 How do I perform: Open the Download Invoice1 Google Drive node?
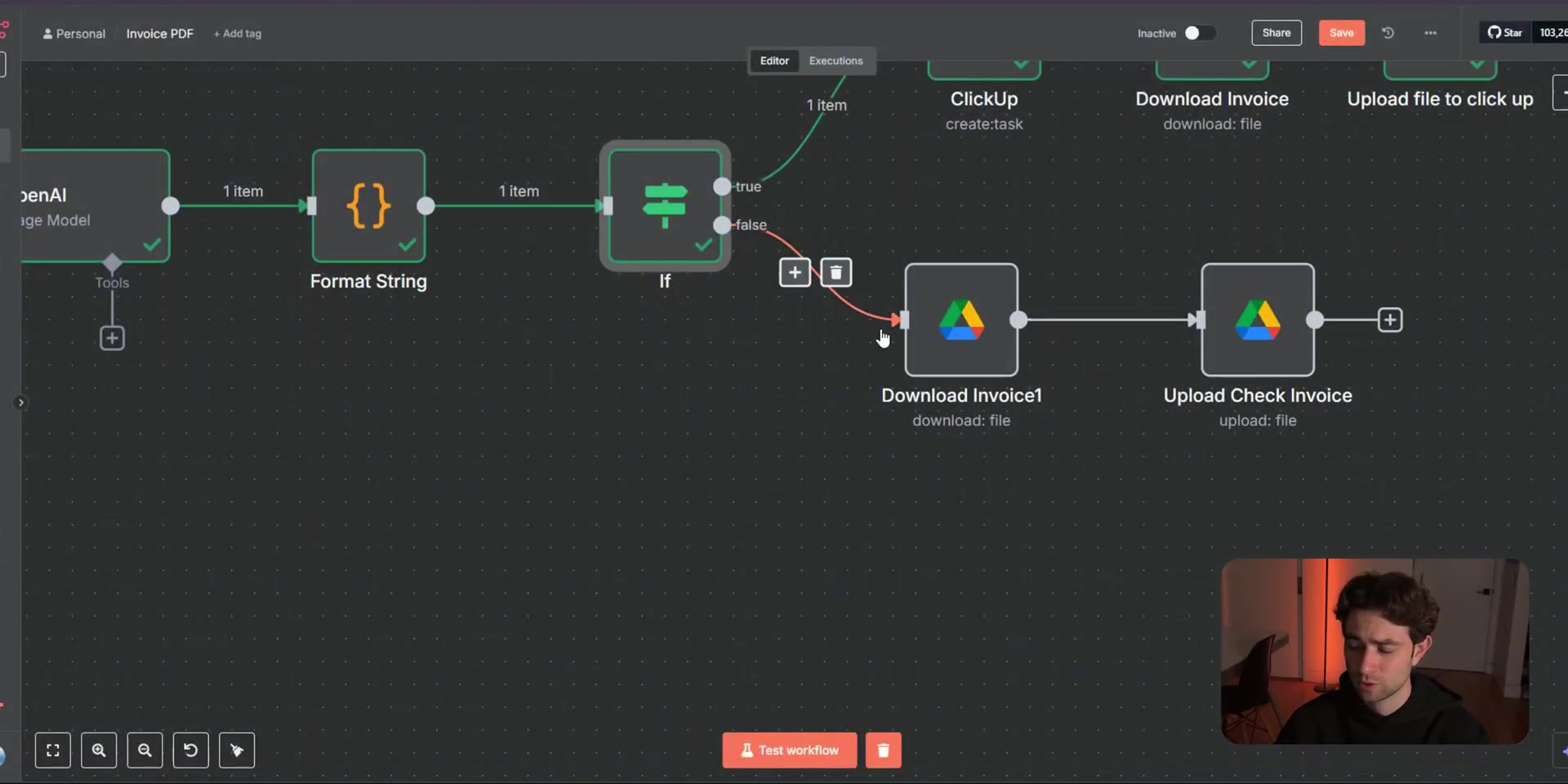coord(961,319)
